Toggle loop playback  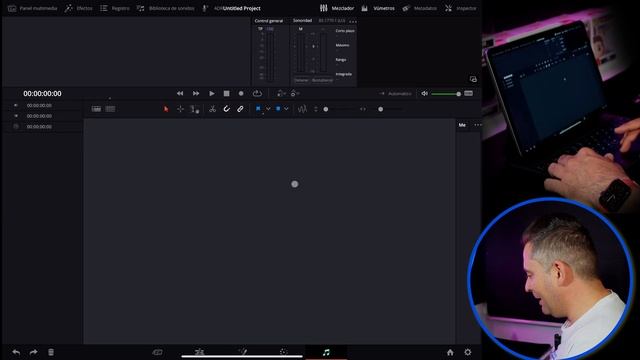257,93
